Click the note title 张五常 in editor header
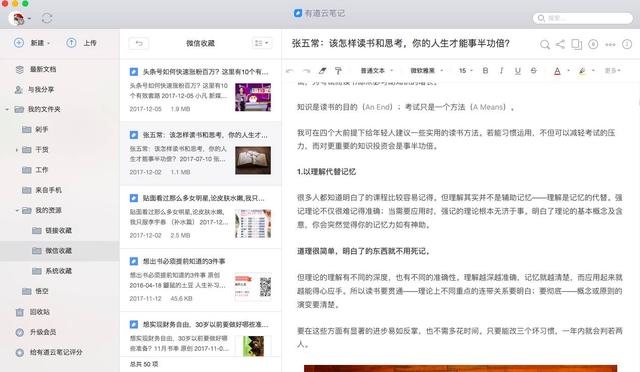Viewport: 640px width, 372px height. coord(400,43)
